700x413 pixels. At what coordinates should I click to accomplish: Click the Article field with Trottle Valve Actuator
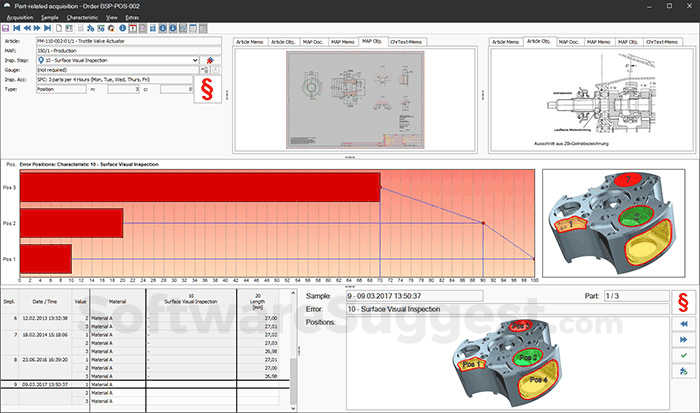click(129, 41)
